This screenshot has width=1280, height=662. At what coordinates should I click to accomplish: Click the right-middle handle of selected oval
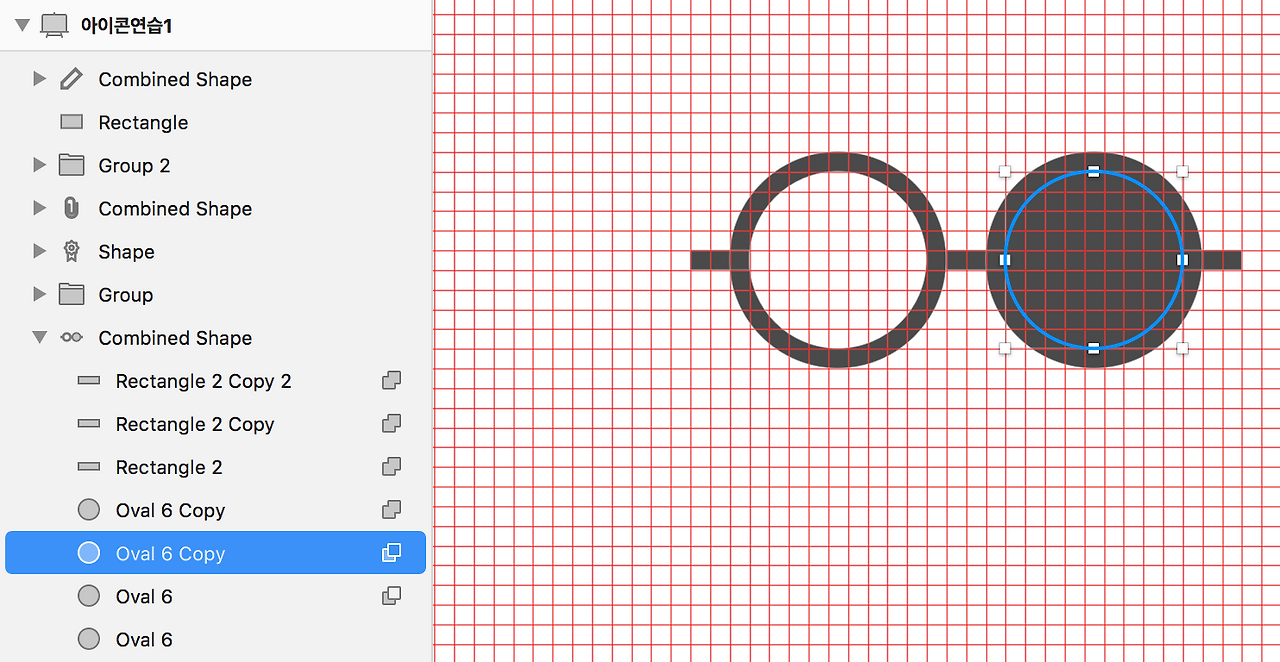(1182, 260)
